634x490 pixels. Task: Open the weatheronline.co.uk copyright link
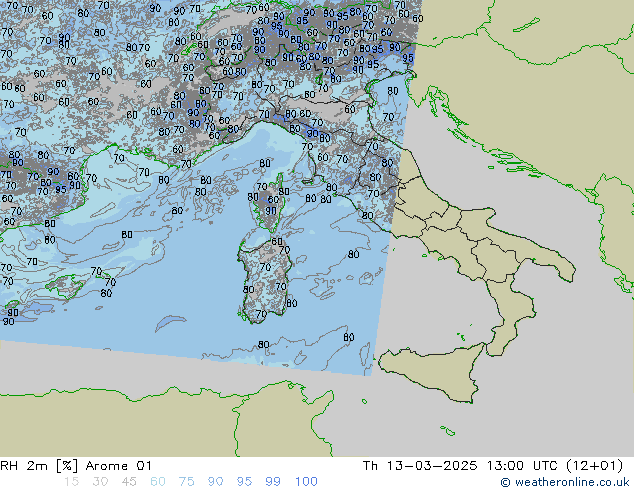point(565,482)
